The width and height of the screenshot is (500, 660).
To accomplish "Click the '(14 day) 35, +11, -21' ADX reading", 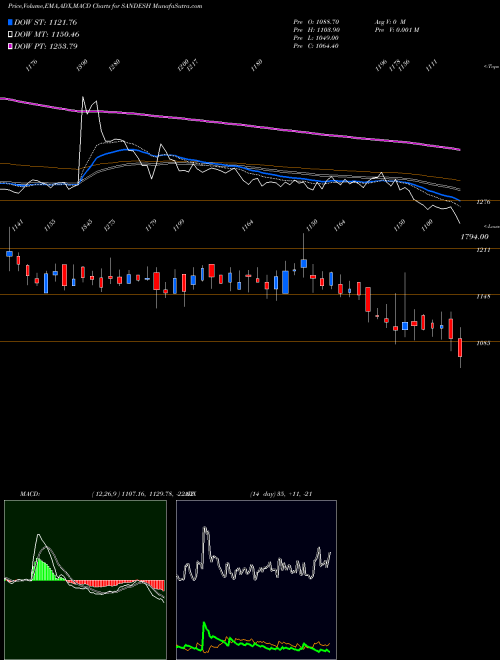I will [281, 494].
